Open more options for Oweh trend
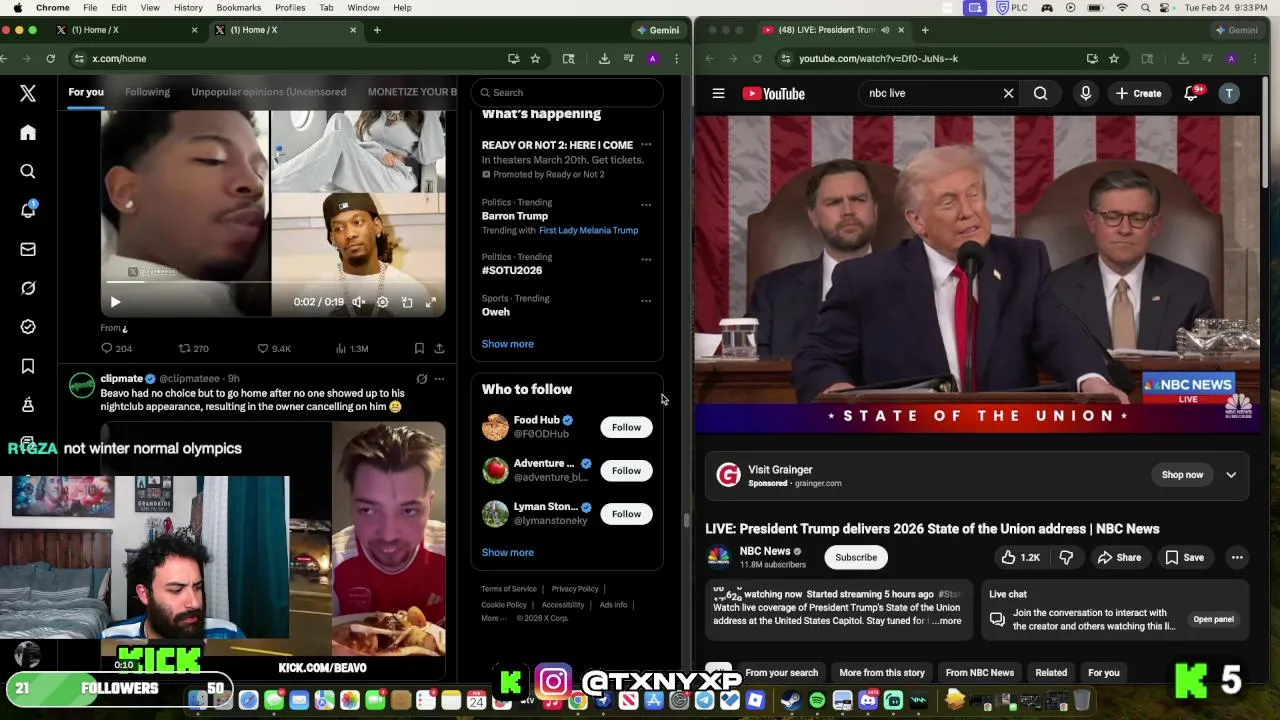This screenshot has height=720, width=1280. coord(646,300)
